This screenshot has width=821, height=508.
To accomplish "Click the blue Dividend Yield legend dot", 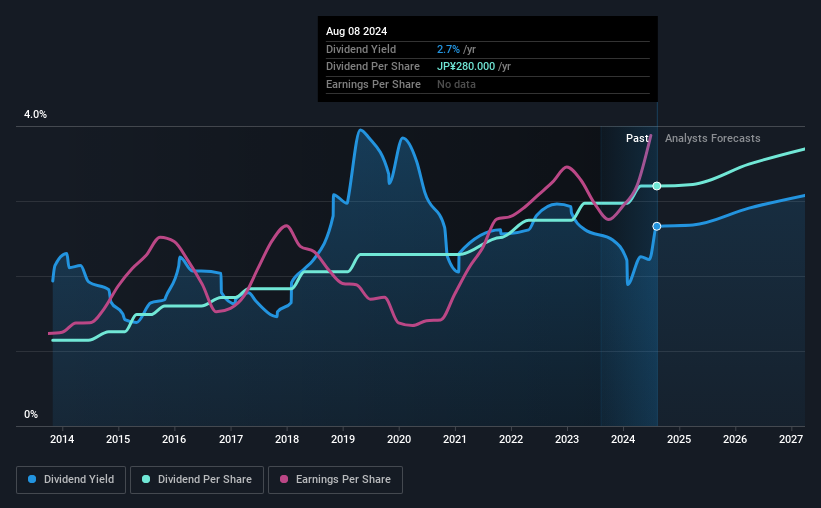I will tap(32, 479).
